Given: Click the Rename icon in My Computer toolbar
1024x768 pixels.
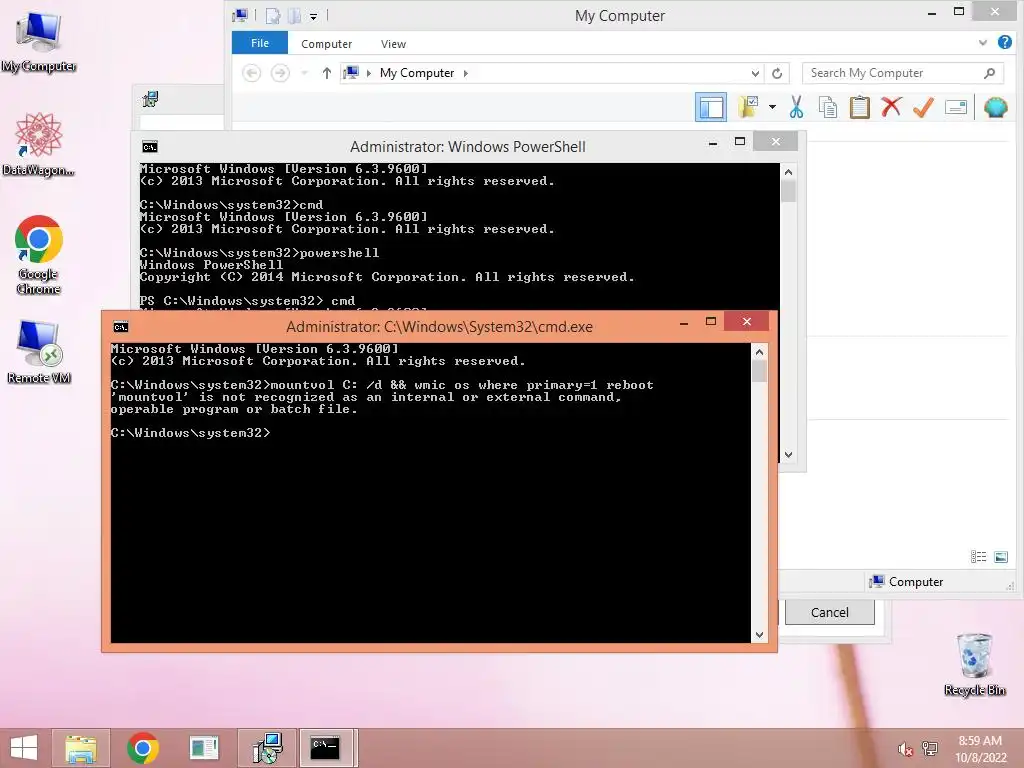Looking at the screenshot, I should [955, 107].
